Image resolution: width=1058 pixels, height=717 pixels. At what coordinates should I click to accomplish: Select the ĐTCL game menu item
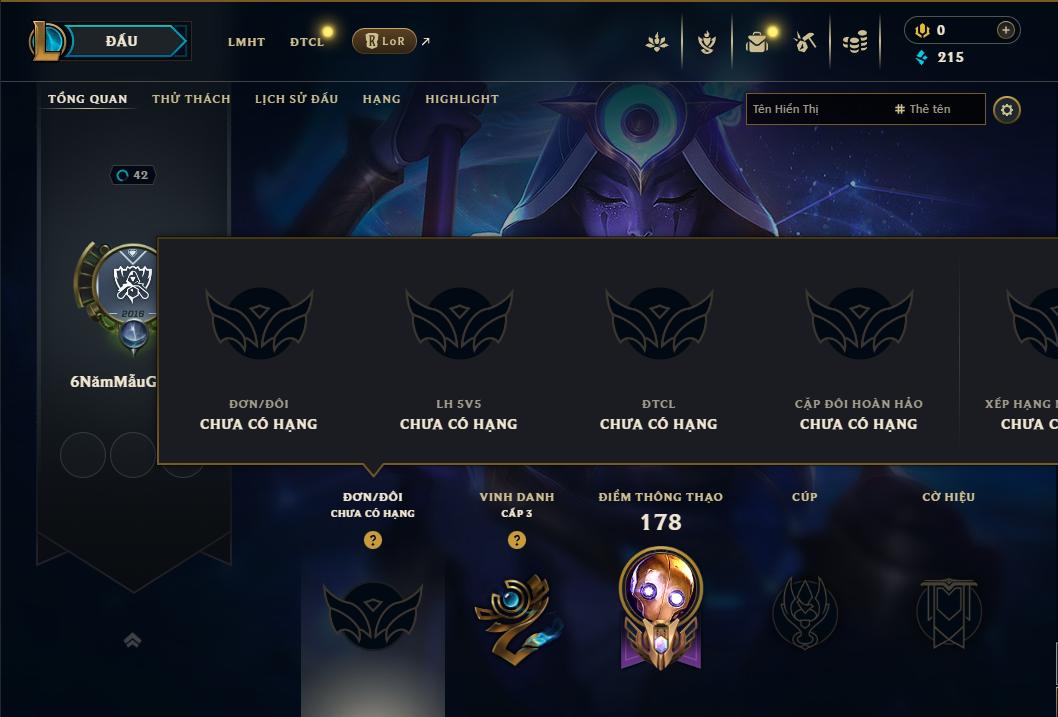(307, 42)
